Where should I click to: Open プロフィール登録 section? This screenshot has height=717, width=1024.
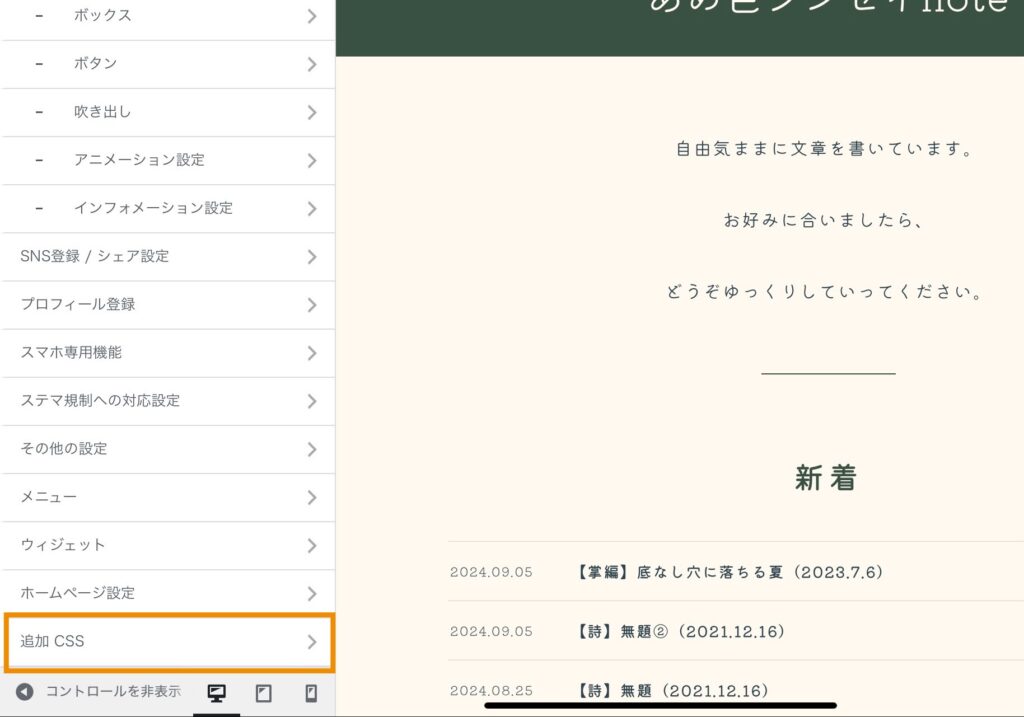[168, 305]
